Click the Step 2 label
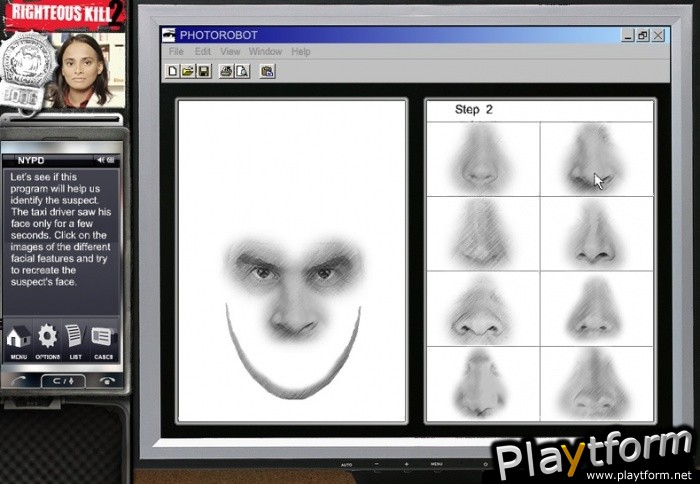This screenshot has height=484, width=700. point(473,110)
